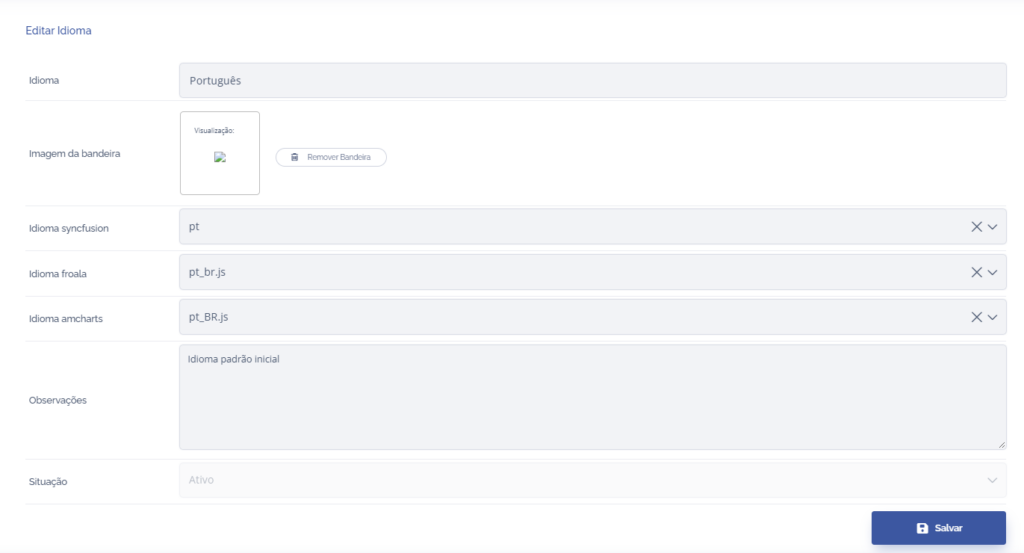Expand the Idioma froala dropdown arrow
Viewport: 1024px width, 553px height.
coord(993,272)
